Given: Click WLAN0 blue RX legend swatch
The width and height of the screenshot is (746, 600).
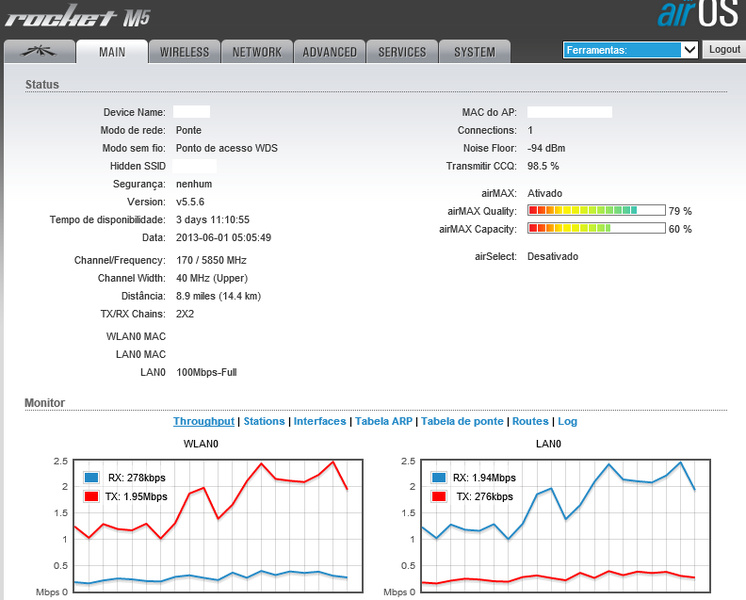Looking at the screenshot, I should pos(91,477).
